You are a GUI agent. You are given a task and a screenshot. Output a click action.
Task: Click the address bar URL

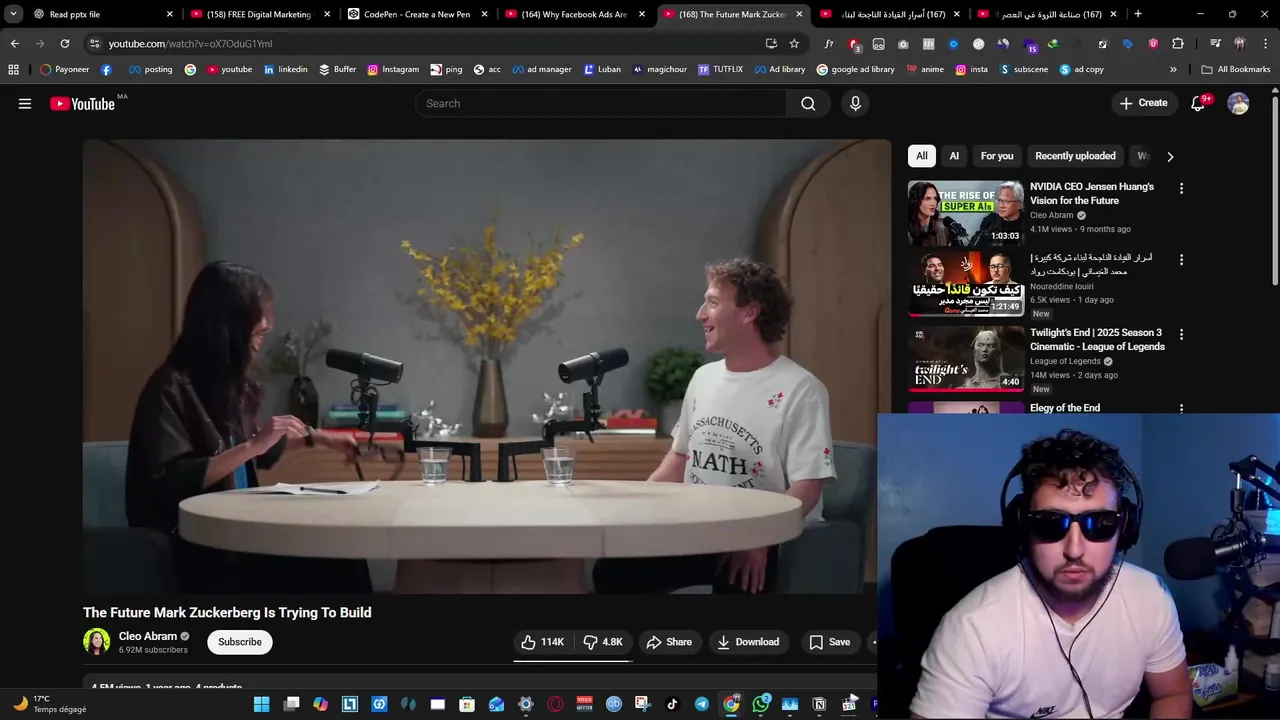(x=190, y=44)
